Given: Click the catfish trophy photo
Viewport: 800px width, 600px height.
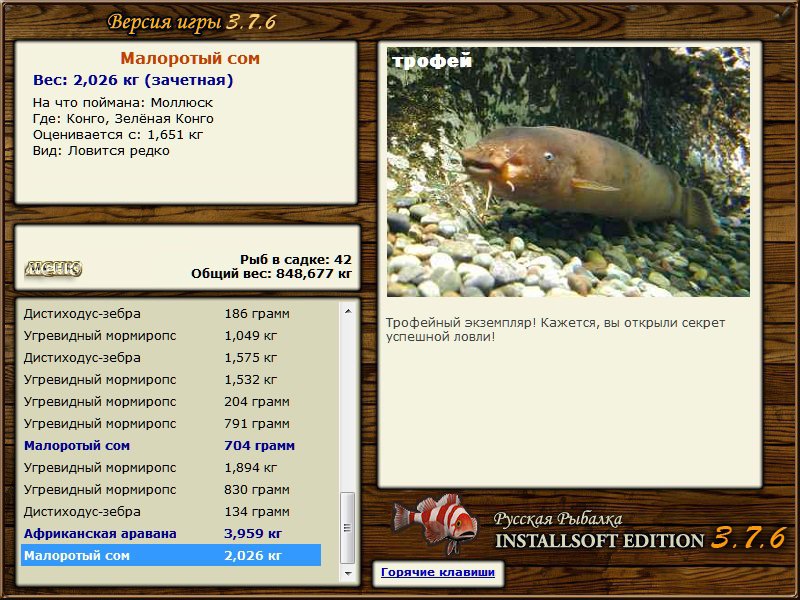Looking at the screenshot, I should click(x=568, y=172).
